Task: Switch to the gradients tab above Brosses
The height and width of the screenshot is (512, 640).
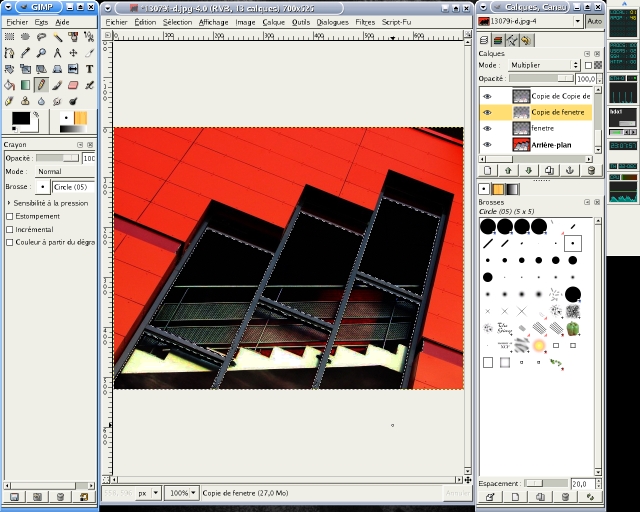Action: [512, 189]
